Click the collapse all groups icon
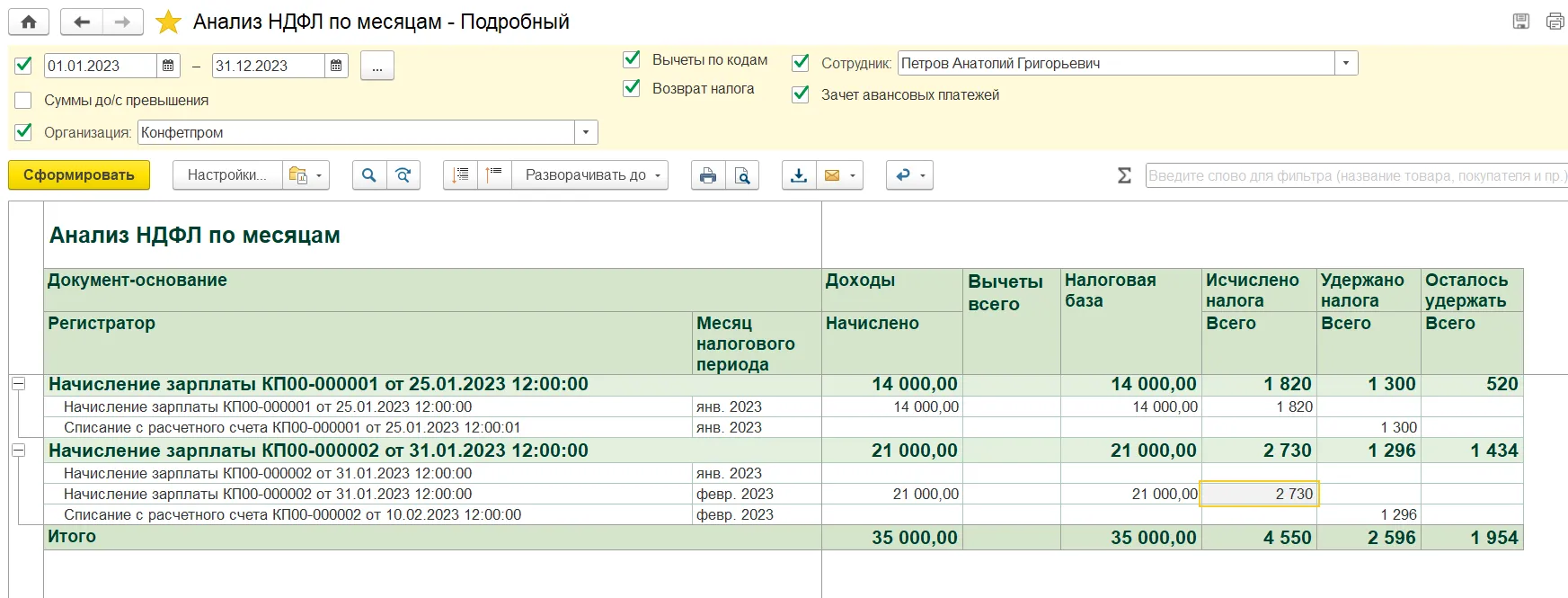Image resolution: width=1568 pixels, height=598 pixels. coord(493,175)
